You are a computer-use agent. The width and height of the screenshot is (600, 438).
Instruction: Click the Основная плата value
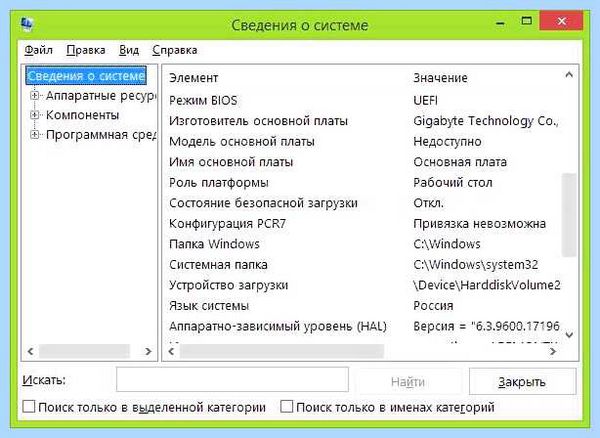460,162
